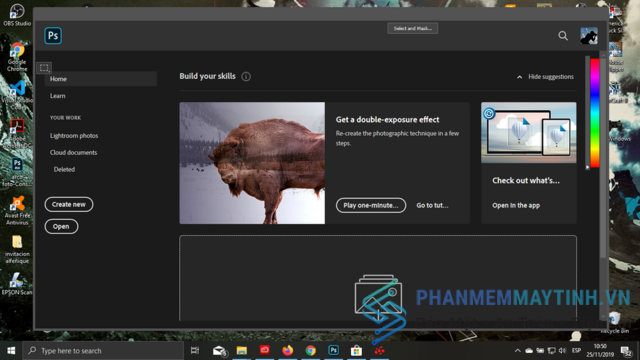Open the Mail app in the taskbar

pyautogui.click(x=219, y=351)
